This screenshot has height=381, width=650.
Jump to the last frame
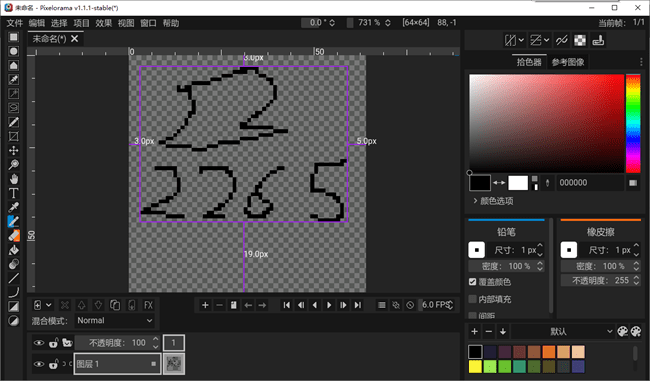coord(358,305)
